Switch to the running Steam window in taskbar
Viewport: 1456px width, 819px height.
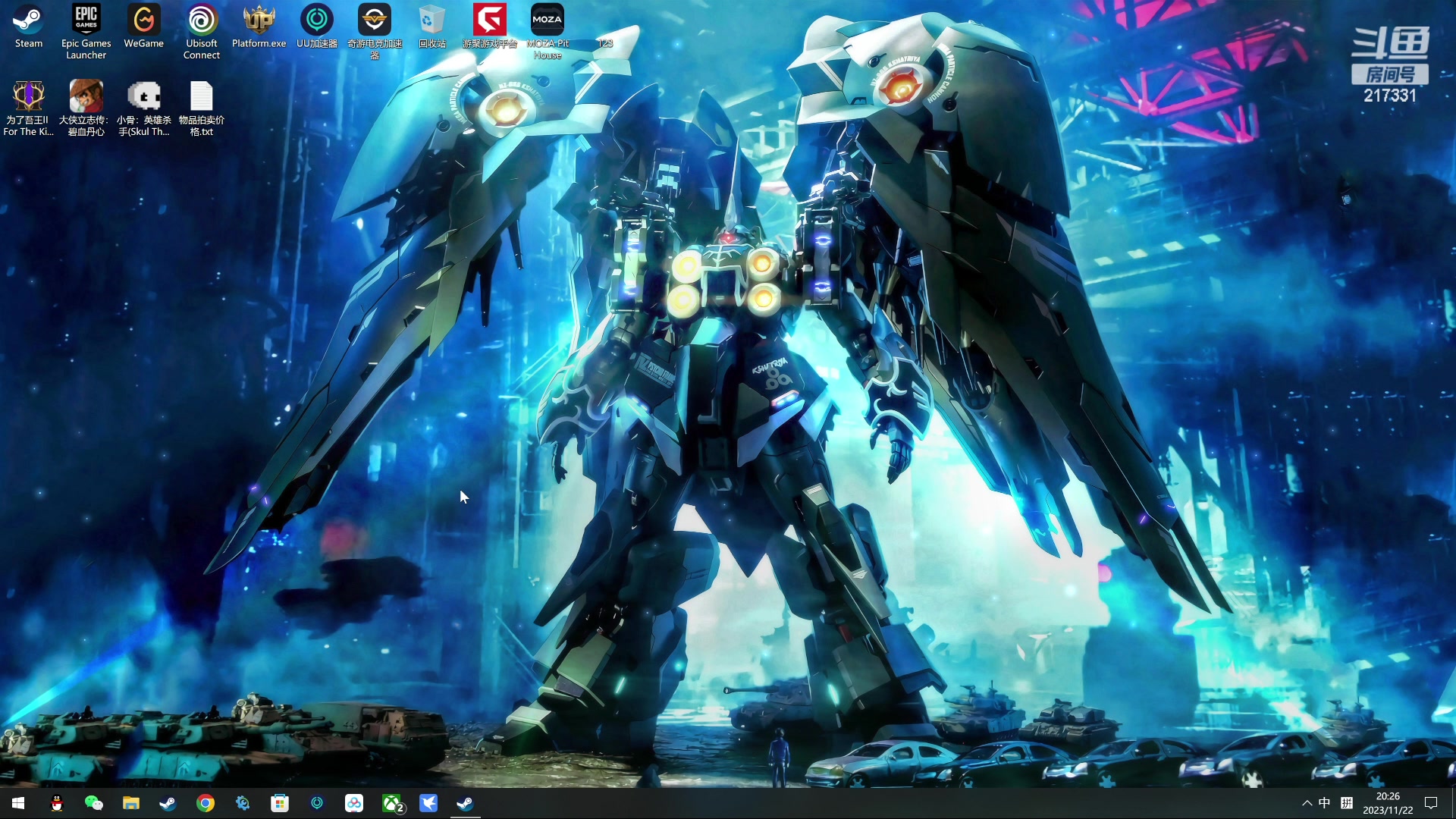tap(466, 803)
